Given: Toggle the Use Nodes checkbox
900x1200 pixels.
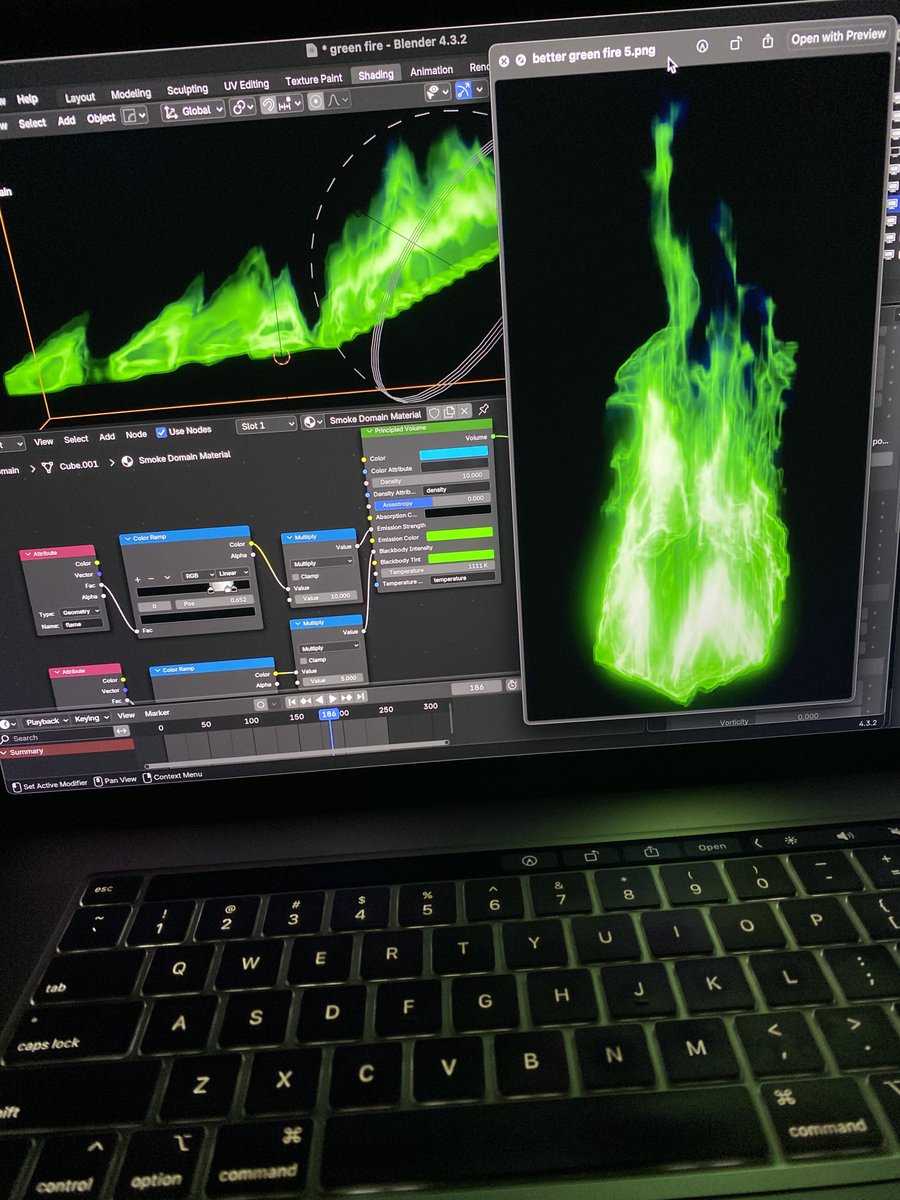Looking at the screenshot, I should 161,433.
